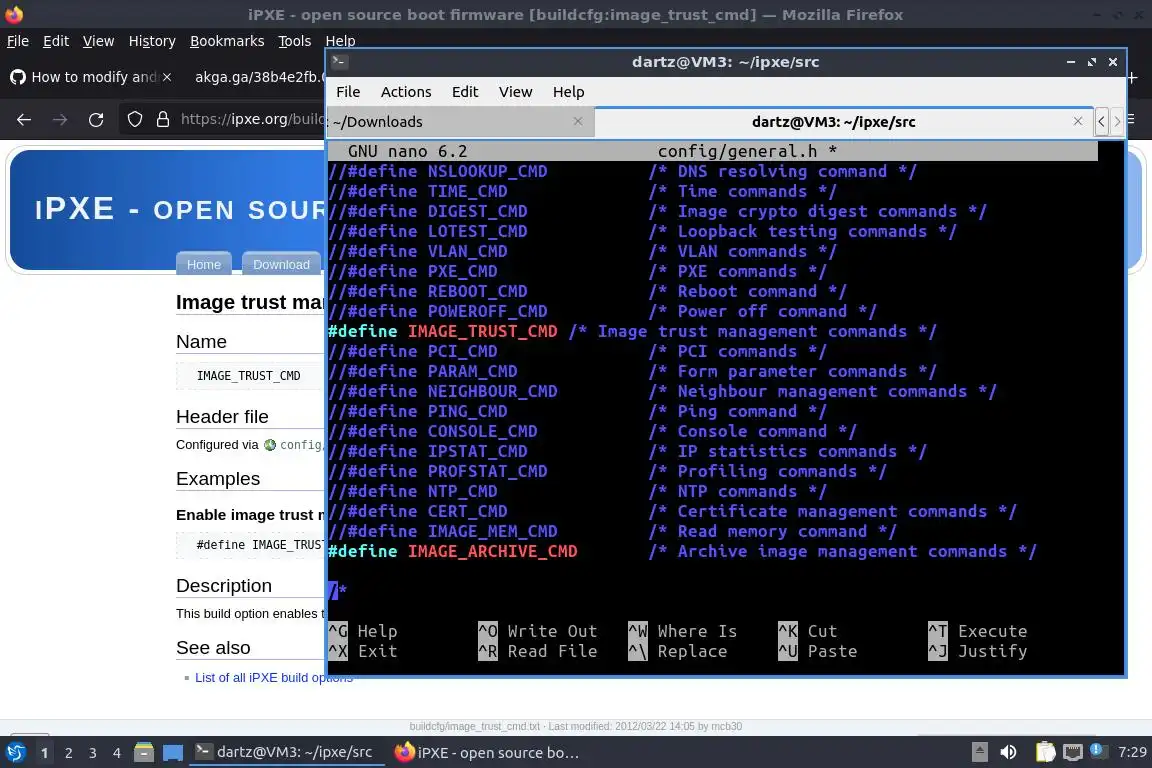Click the site security padlock icon
The height and width of the screenshot is (768, 1152).
pos(163,119)
